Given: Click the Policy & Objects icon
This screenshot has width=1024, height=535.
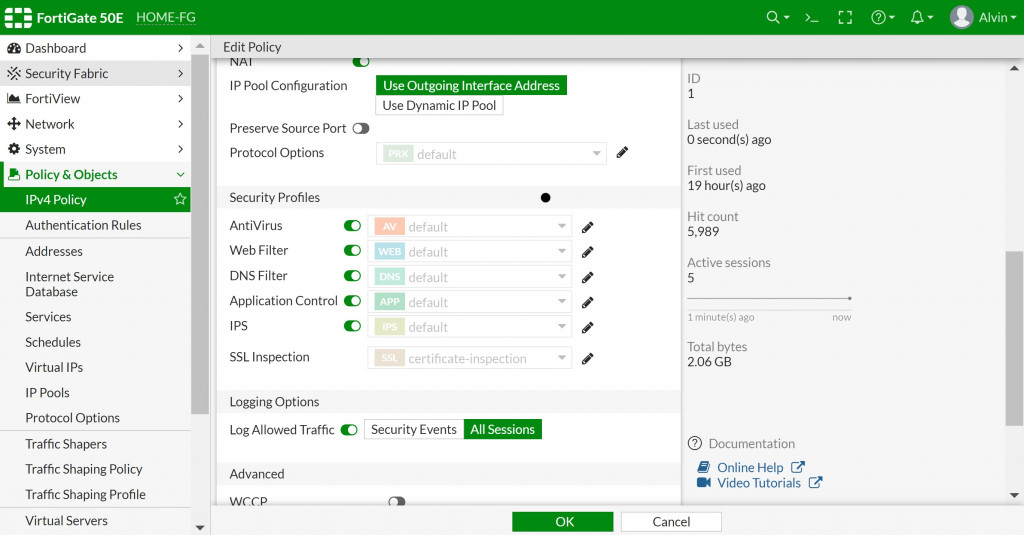Looking at the screenshot, I should tap(14, 174).
